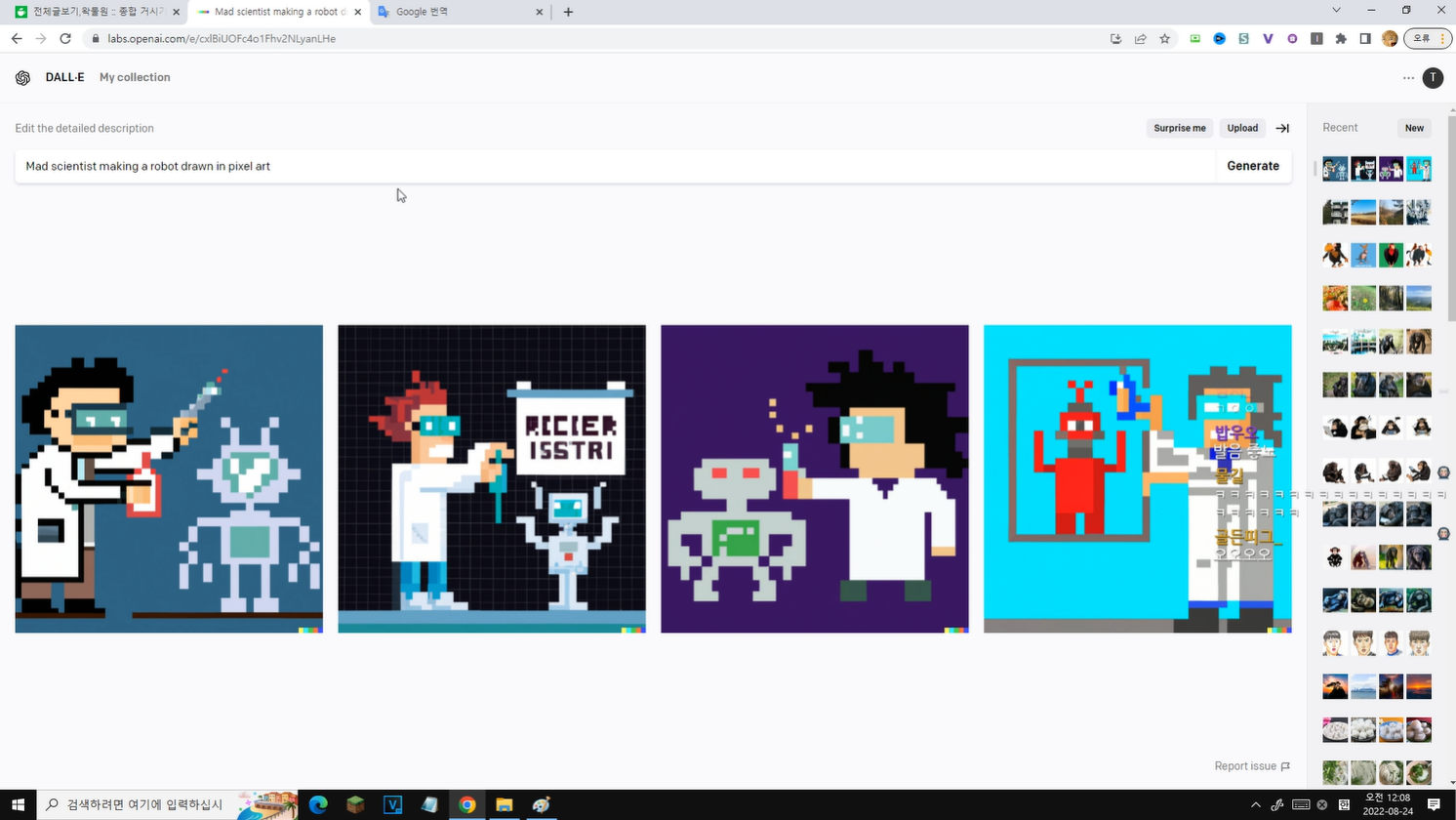Show hidden system tray icons

click(1255, 805)
